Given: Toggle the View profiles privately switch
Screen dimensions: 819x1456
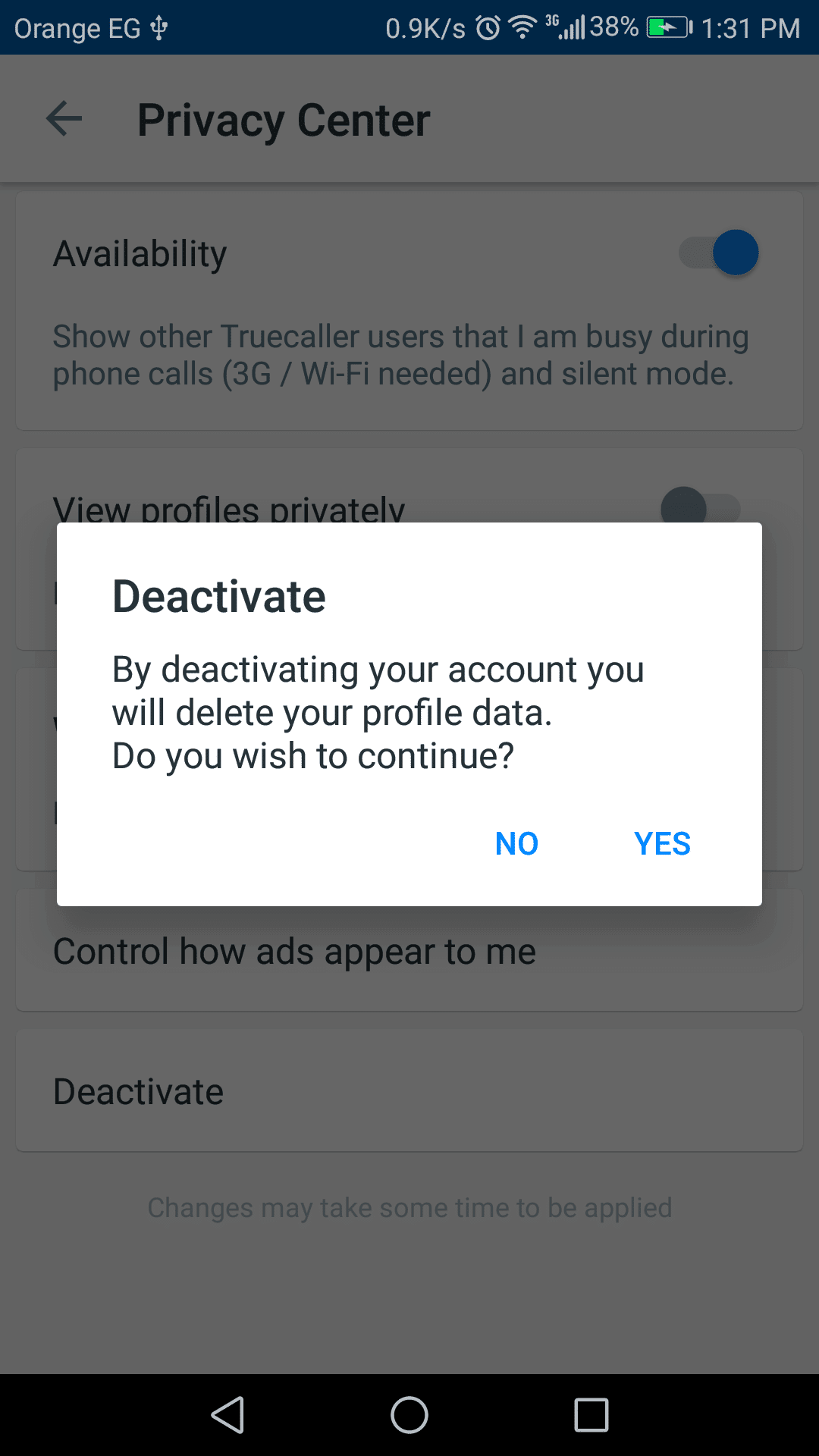Looking at the screenshot, I should 699,507.
